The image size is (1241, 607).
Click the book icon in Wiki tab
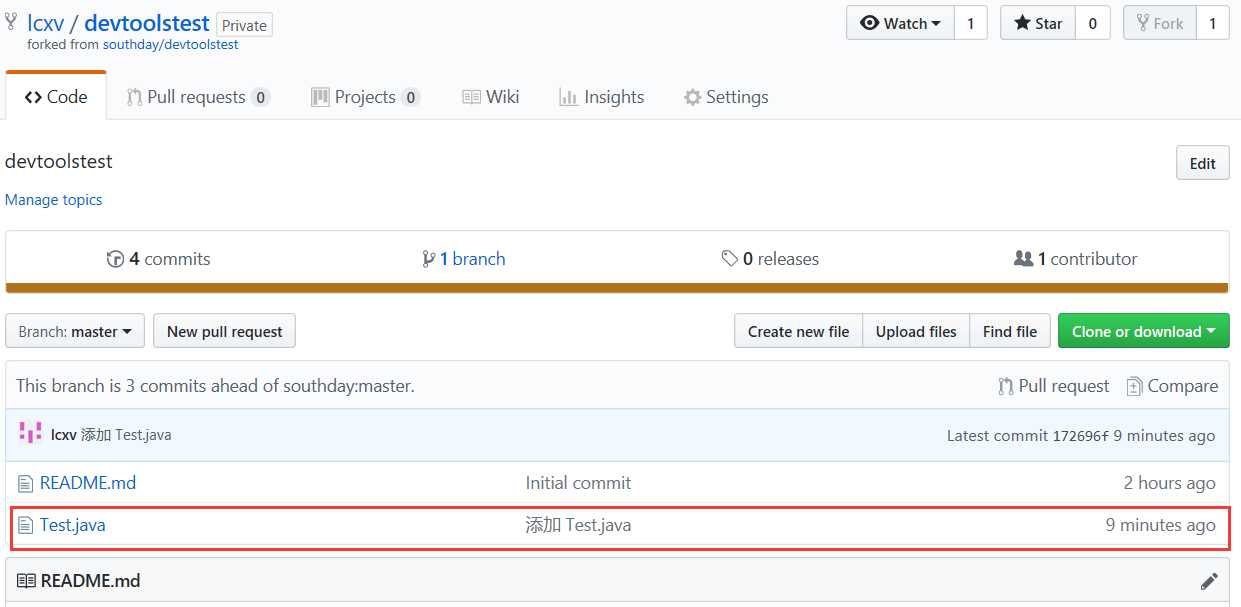471,97
